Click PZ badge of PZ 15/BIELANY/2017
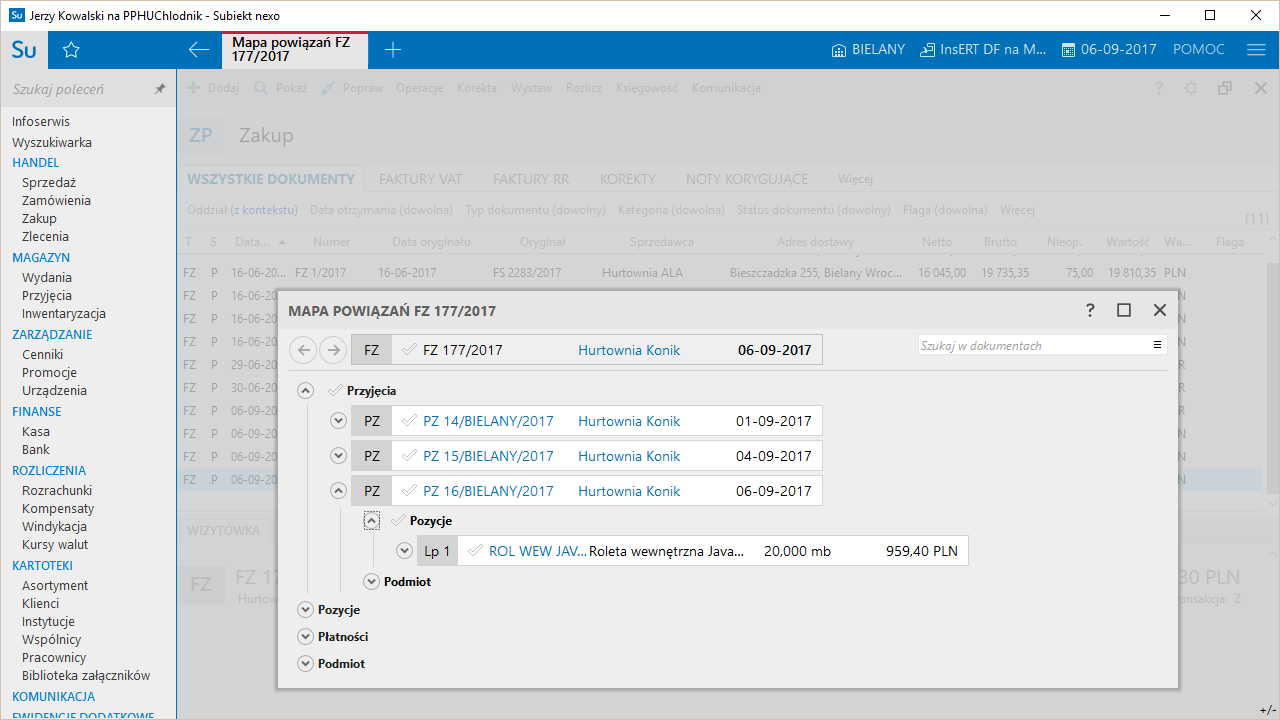Image resolution: width=1280 pixels, height=720 pixels. 371,456
